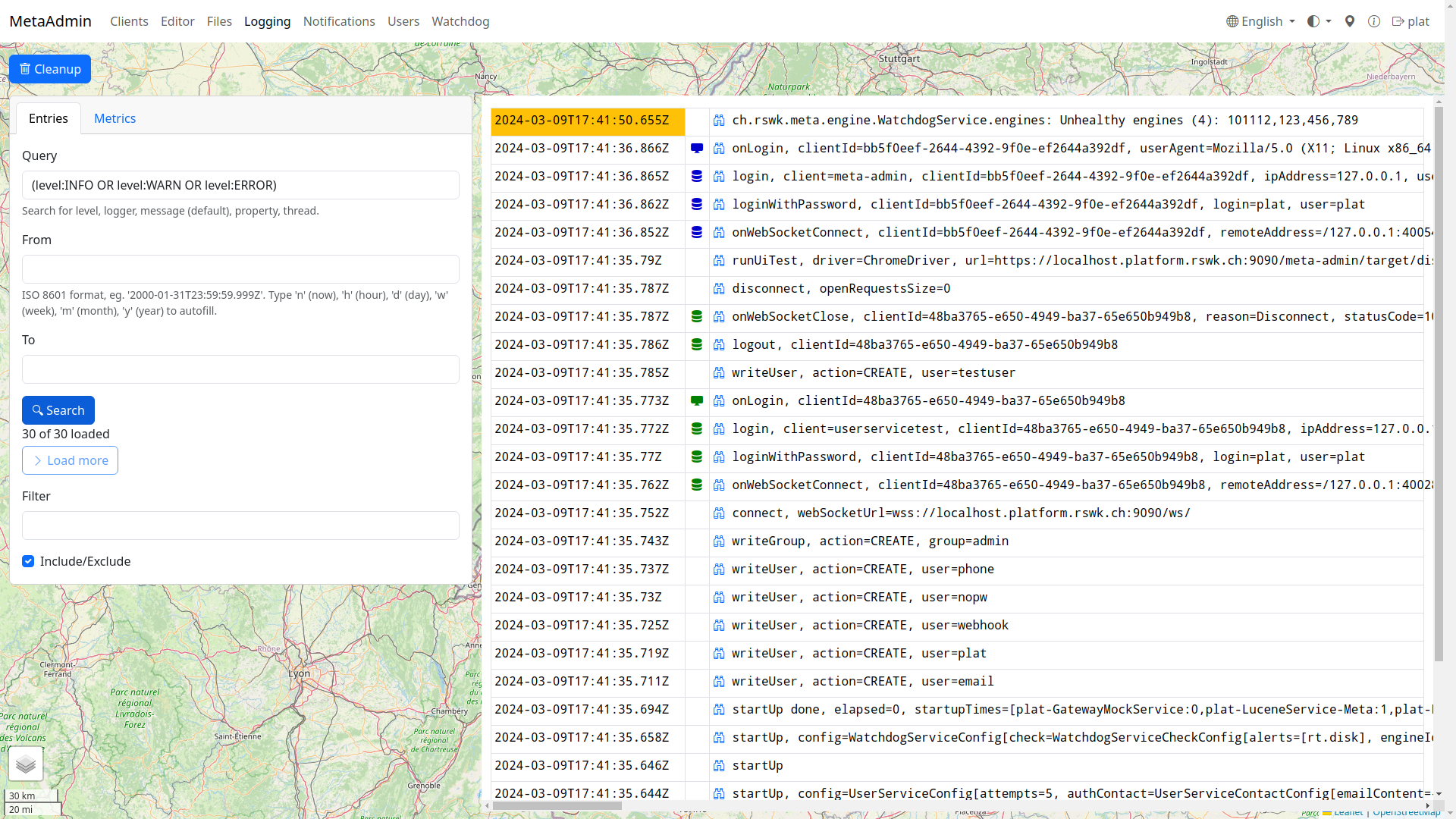Click the globe icon beside English

[1232, 21]
